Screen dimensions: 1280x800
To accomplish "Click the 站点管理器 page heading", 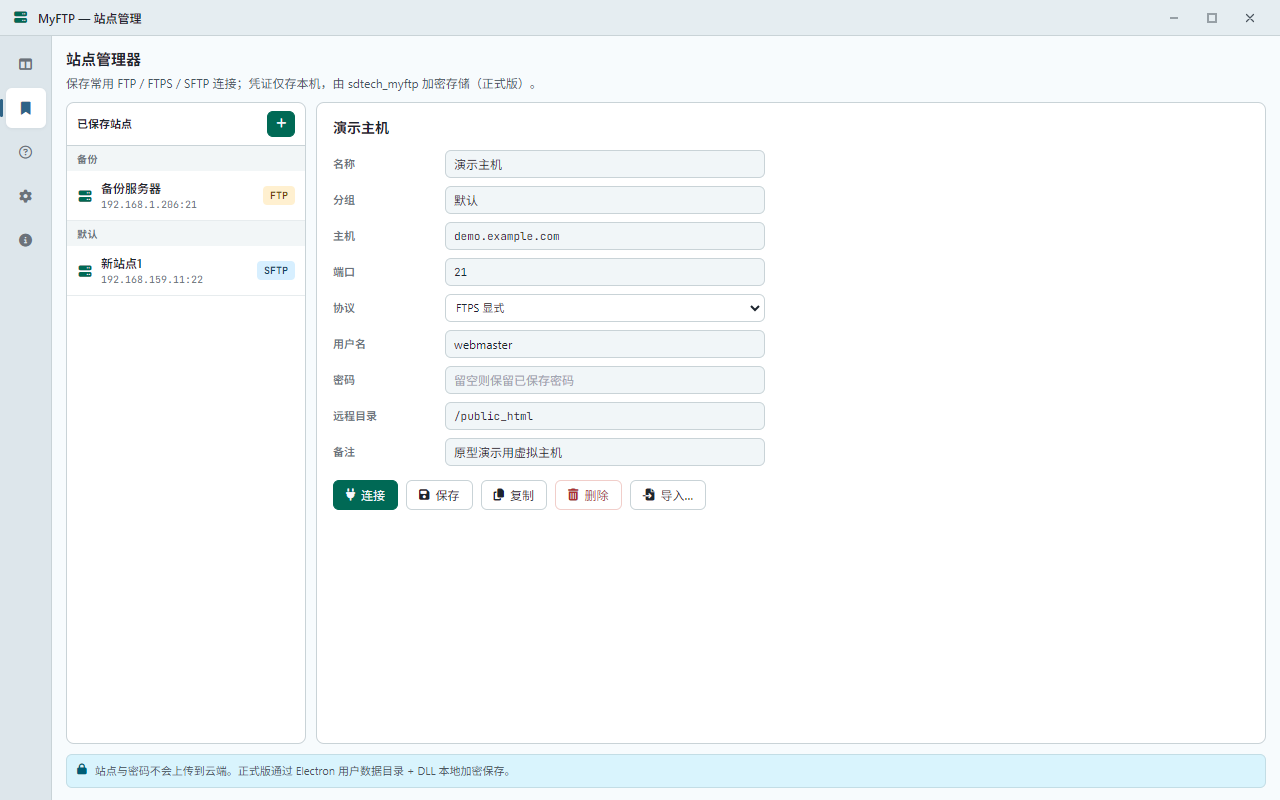I will click(x=103, y=60).
